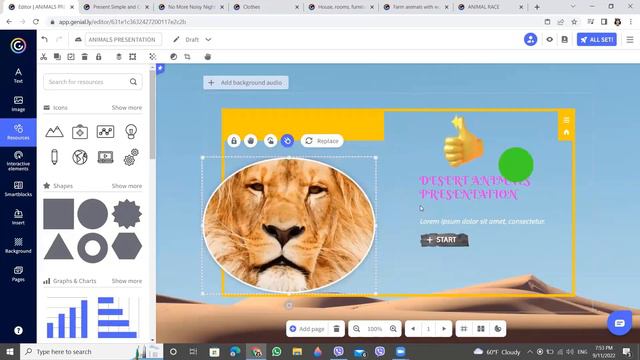
Task: Open the Insert panel in sidebar
Action: pyautogui.click(x=18, y=217)
